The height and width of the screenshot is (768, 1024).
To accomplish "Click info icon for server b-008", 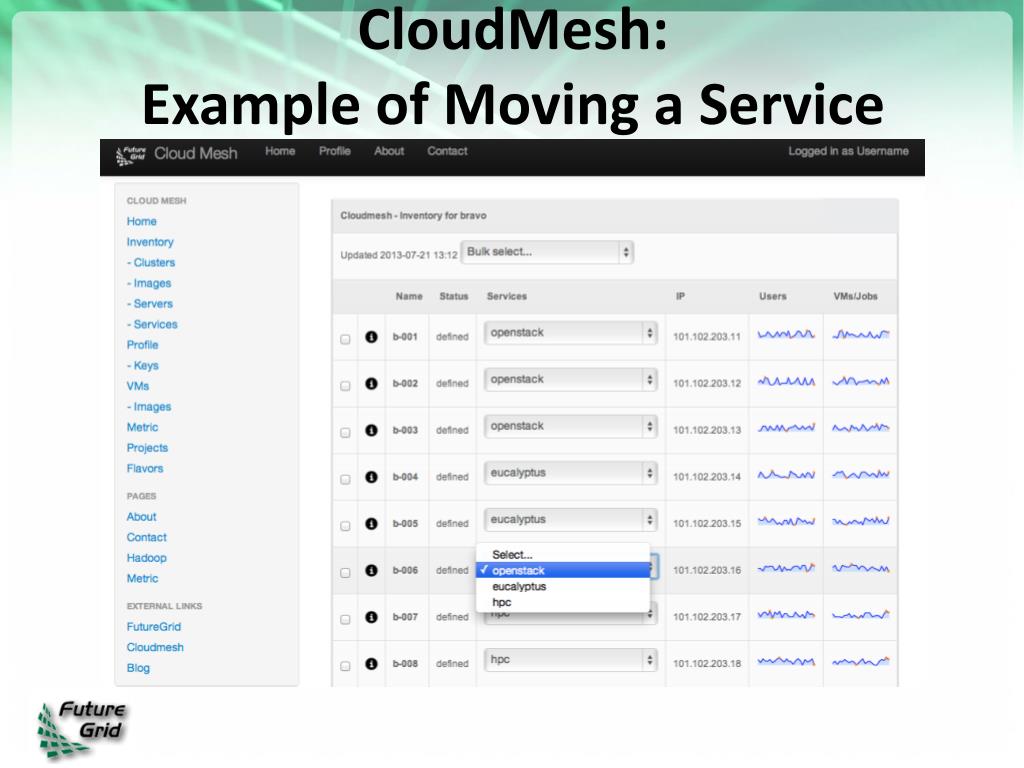I will pos(372,664).
